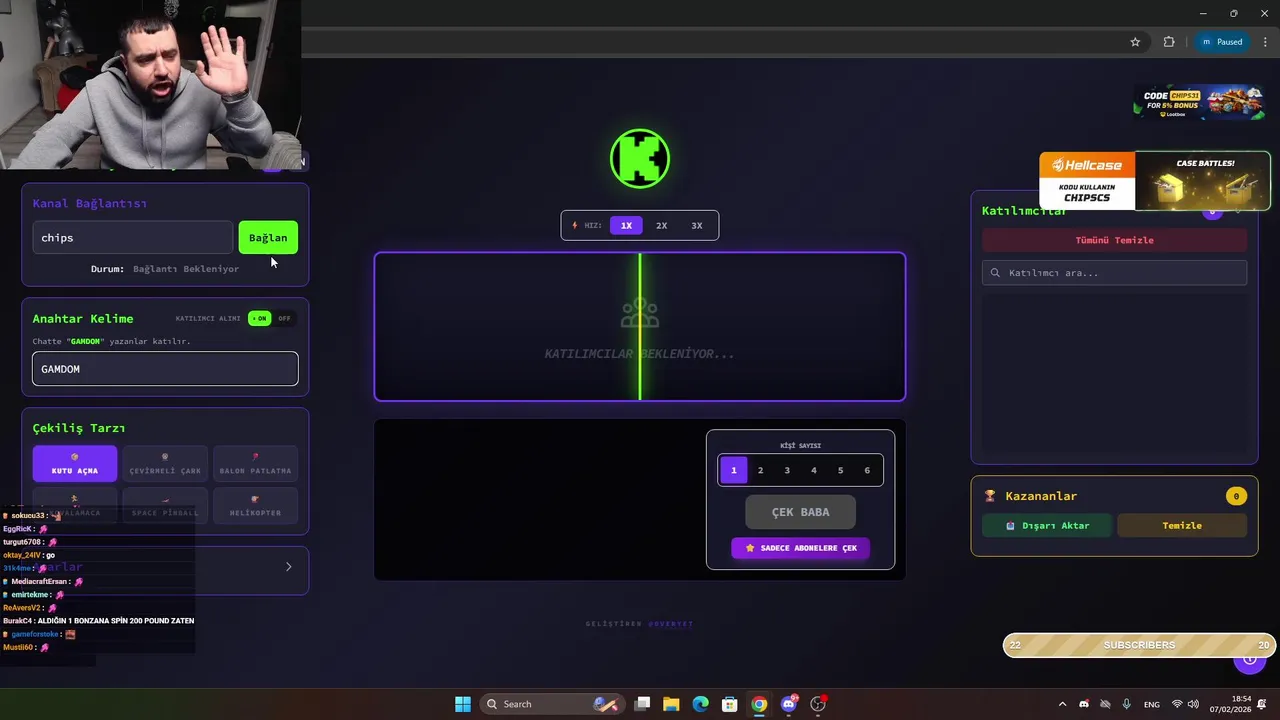The width and height of the screenshot is (1280, 720).
Task: Open the Wi-Fi network tray icon
Action: [1177, 704]
